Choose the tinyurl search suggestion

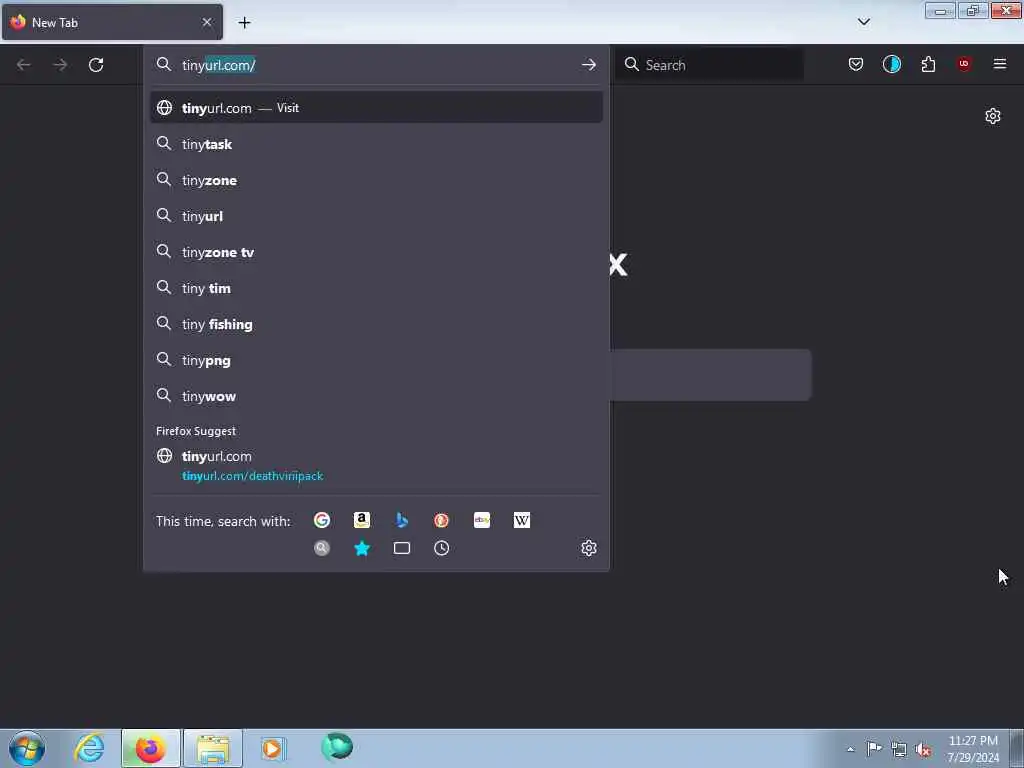click(x=376, y=216)
